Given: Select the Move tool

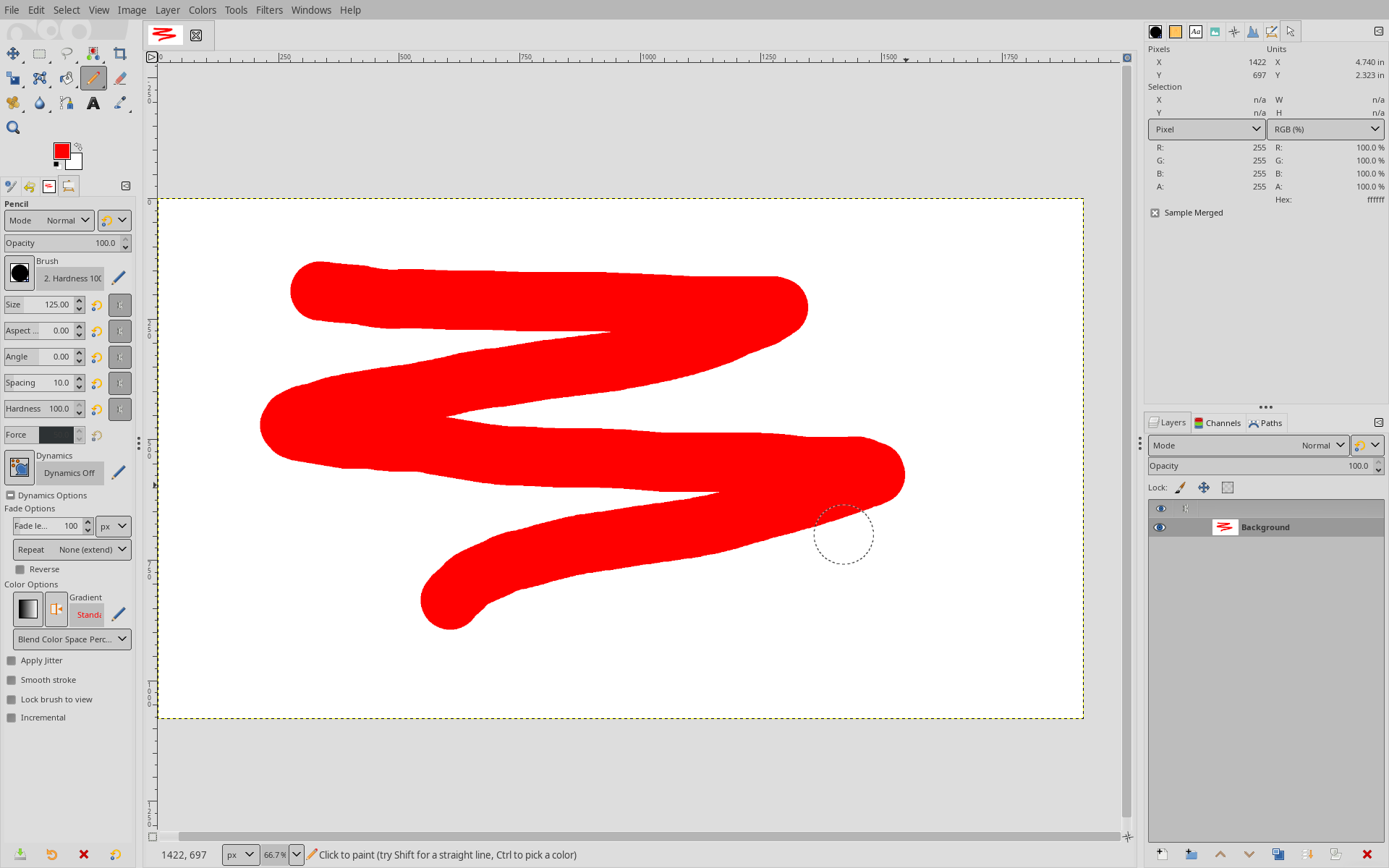Looking at the screenshot, I should coord(13,54).
